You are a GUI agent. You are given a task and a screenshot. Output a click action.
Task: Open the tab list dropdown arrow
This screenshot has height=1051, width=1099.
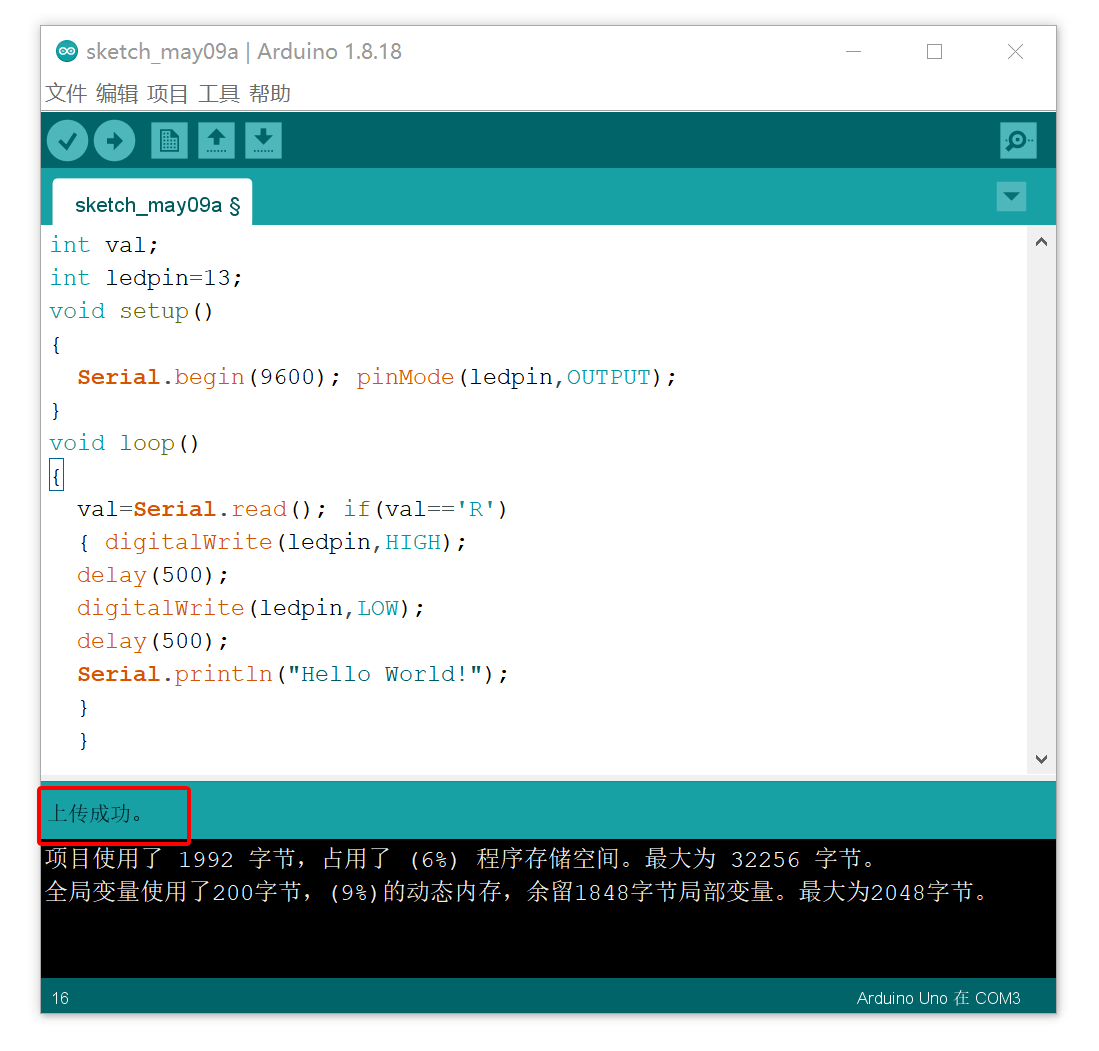(1011, 196)
